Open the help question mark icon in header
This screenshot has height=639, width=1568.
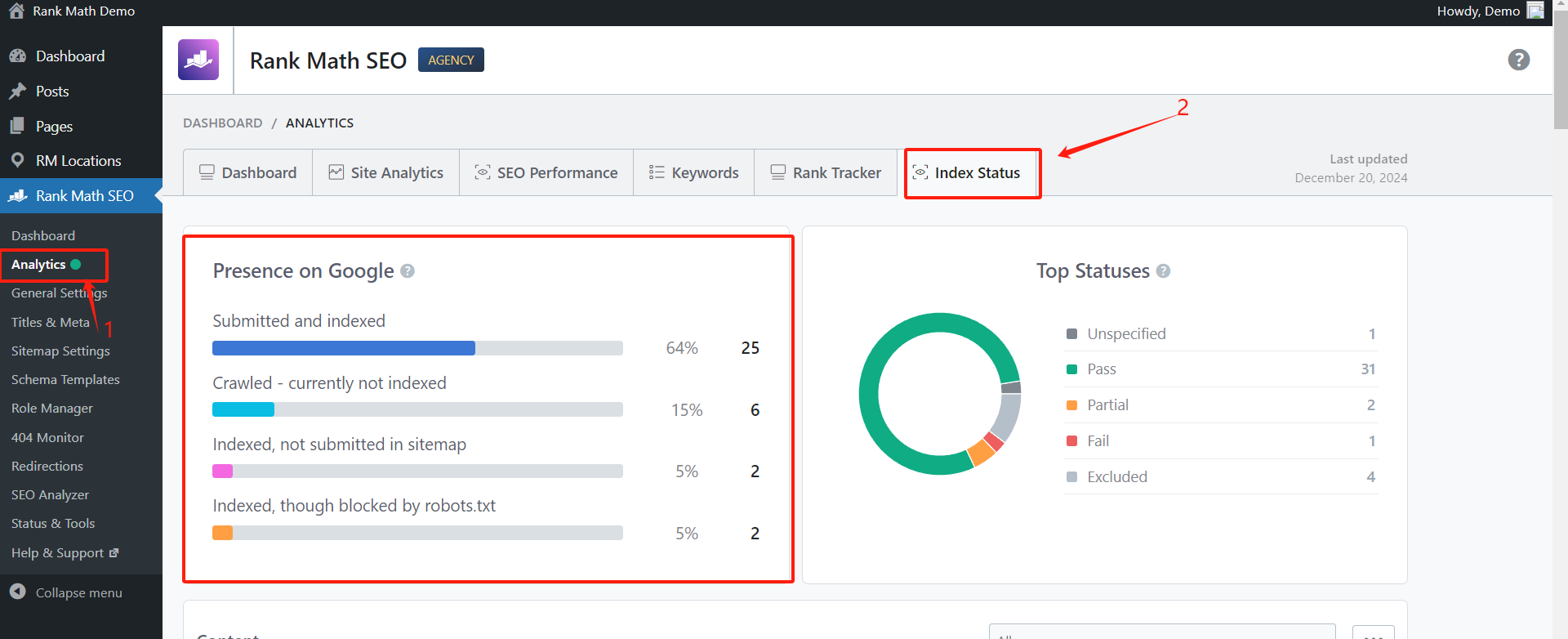pyautogui.click(x=1519, y=60)
